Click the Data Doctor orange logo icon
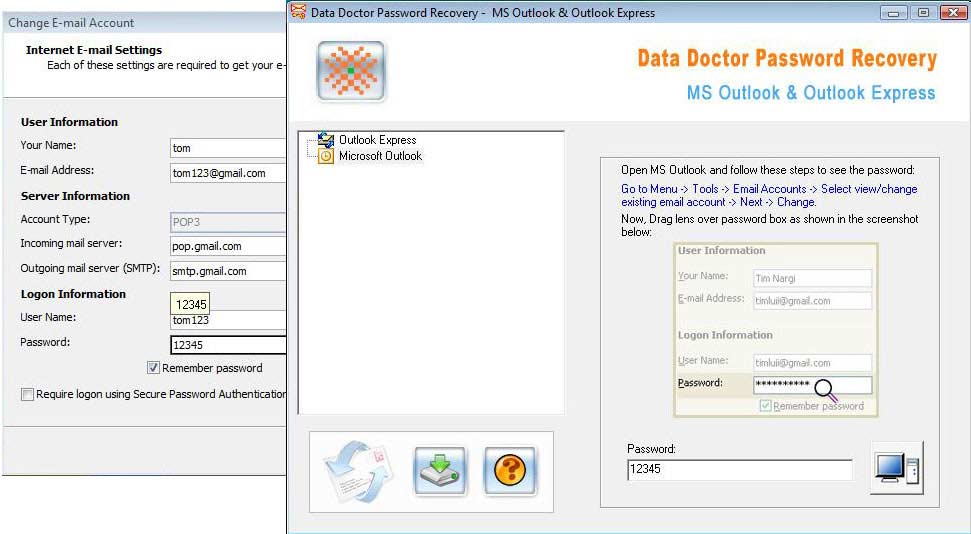The height and width of the screenshot is (534, 971). [x=351, y=71]
